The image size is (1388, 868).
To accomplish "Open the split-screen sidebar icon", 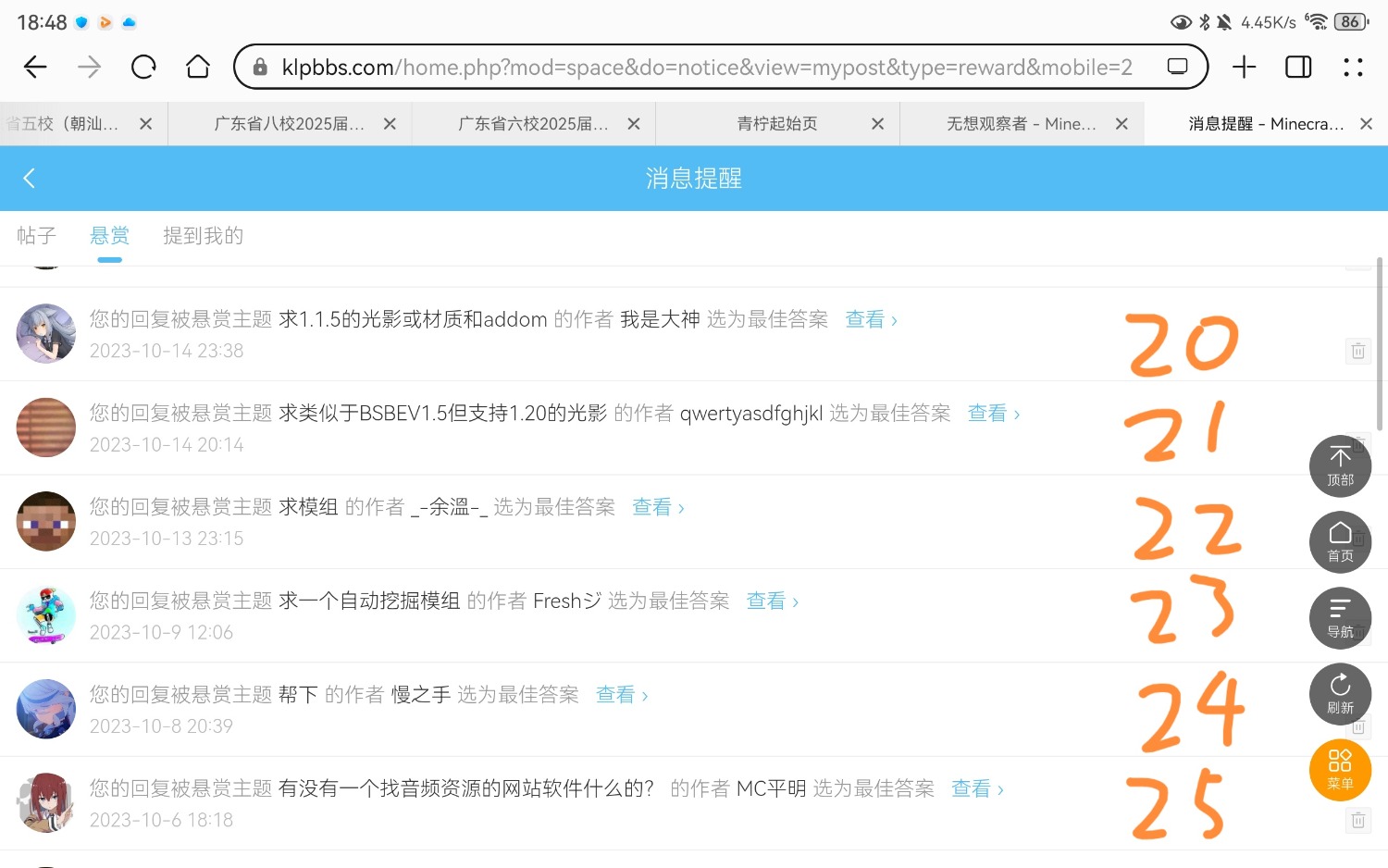I will pos(1298,67).
